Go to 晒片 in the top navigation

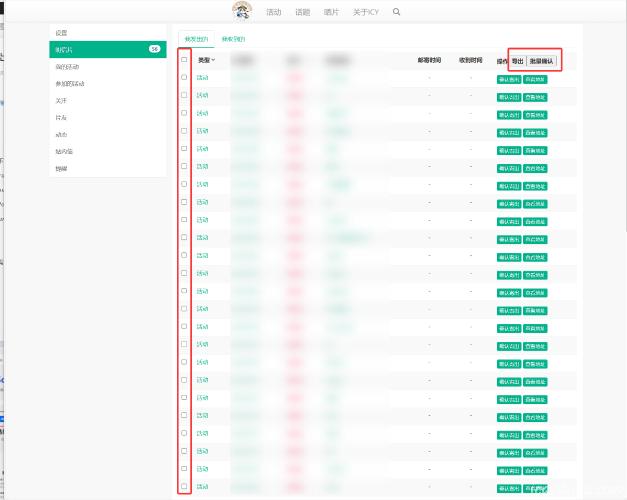tap(331, 13)
